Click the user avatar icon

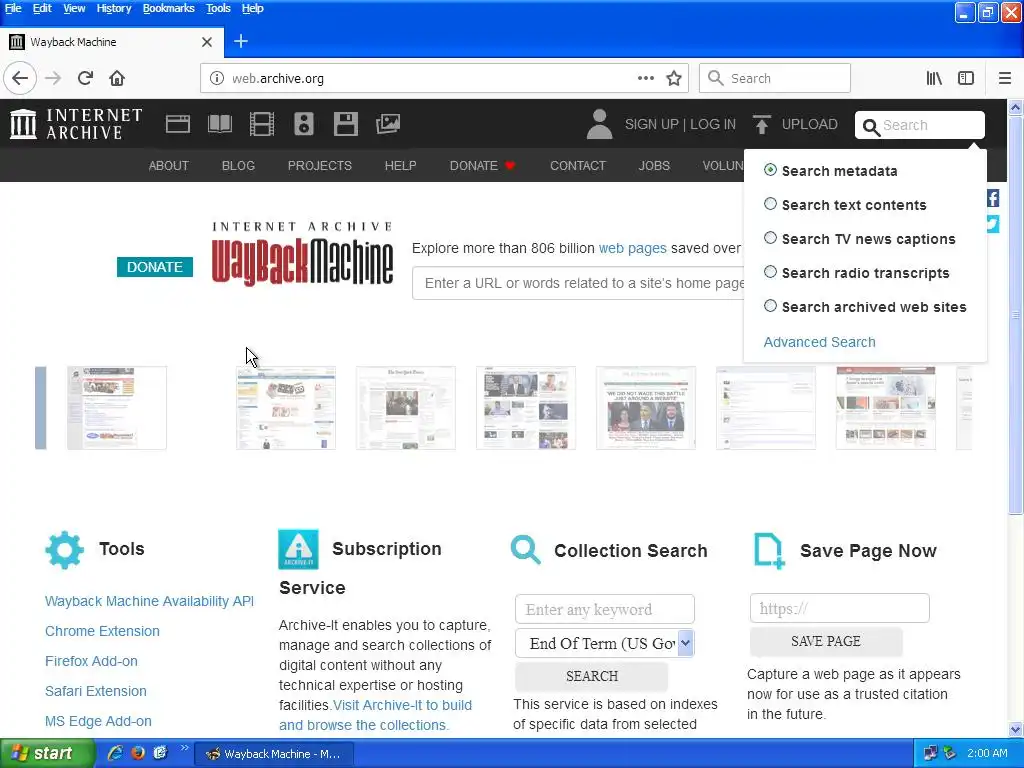pos(599,124)
